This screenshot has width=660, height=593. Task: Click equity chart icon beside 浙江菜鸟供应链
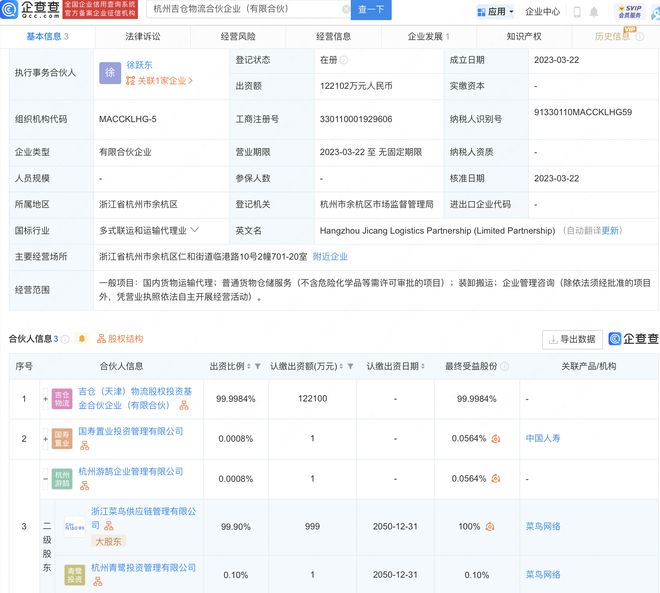(x=109, y=525)
